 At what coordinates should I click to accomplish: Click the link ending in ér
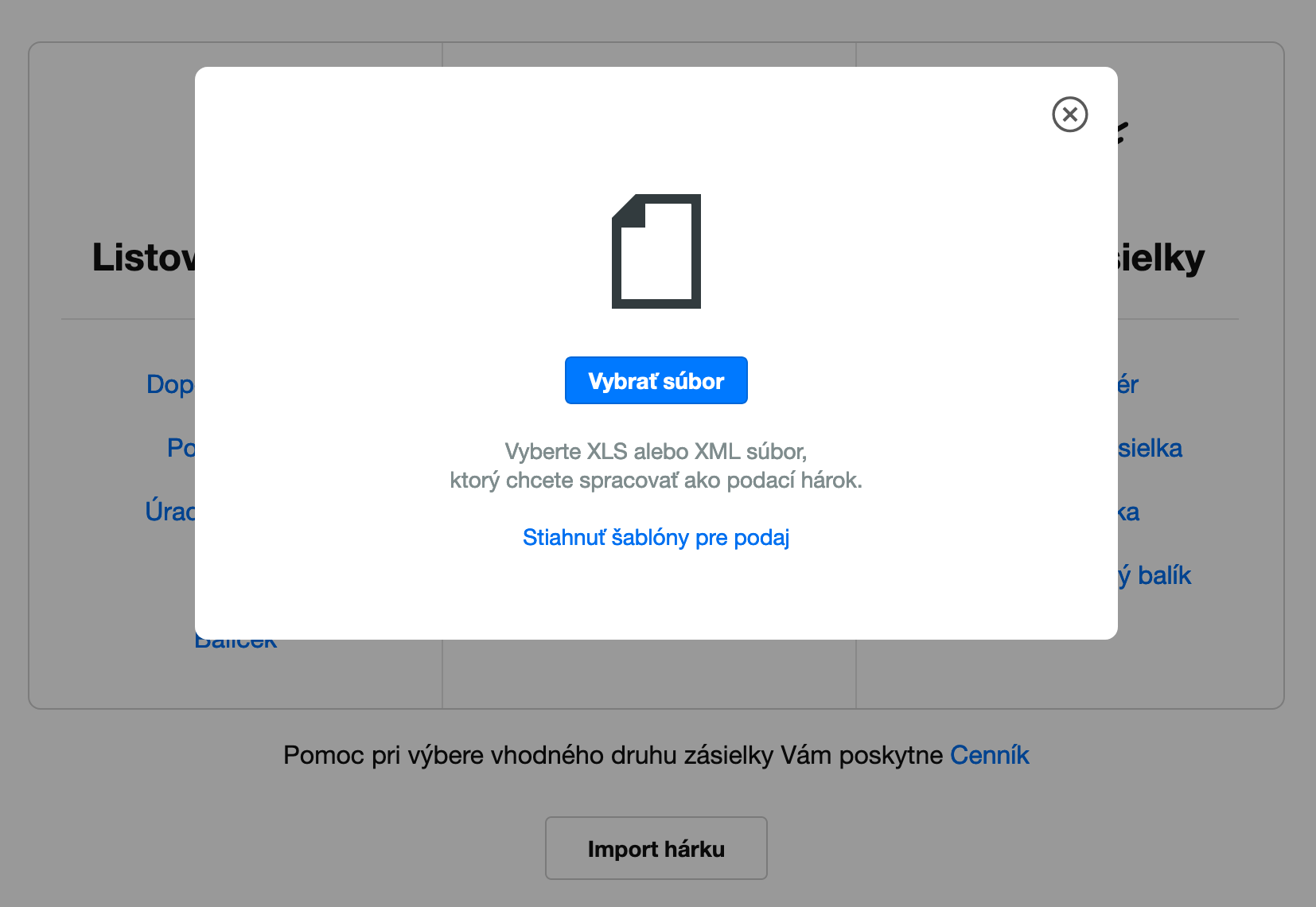tap(1128, 385)
